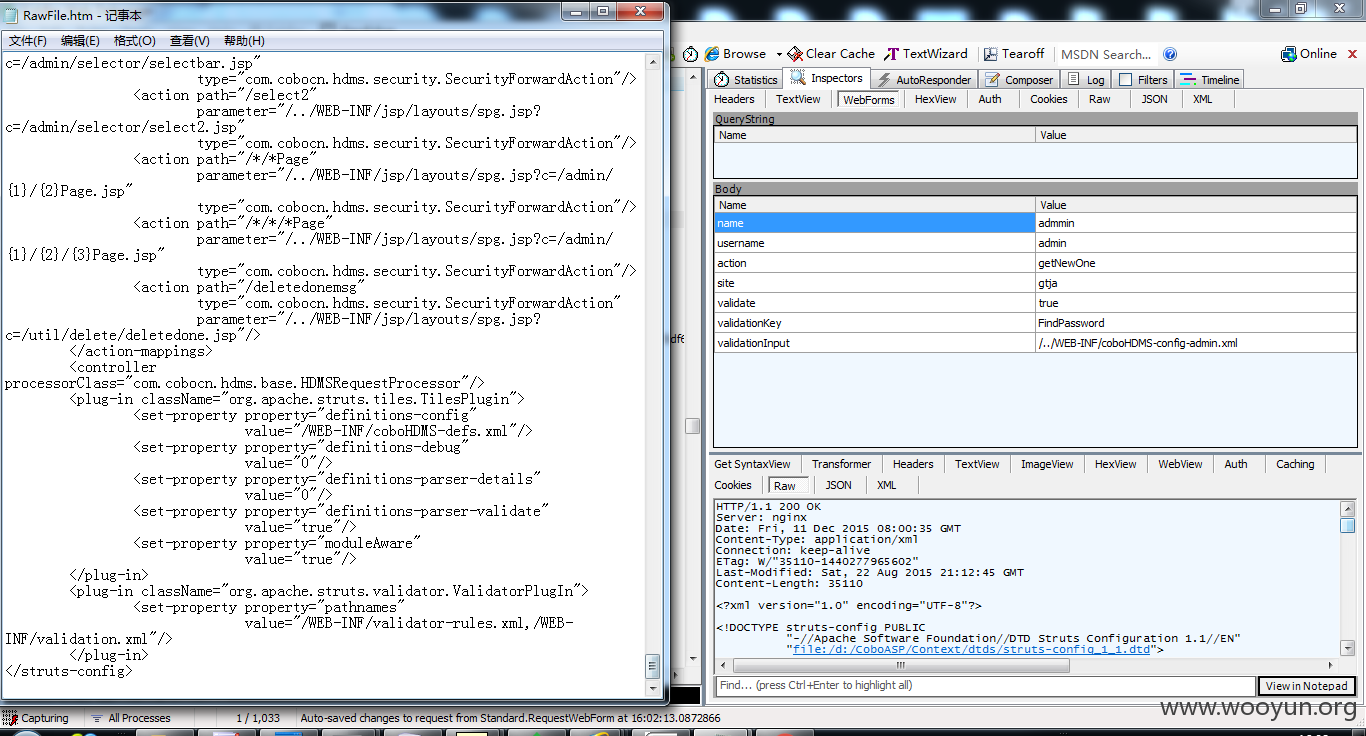Select the response JSON tab in lower panel
The height and width of the screenshot is (736, 1366).
pyautogui.click(x=839, y=485)
